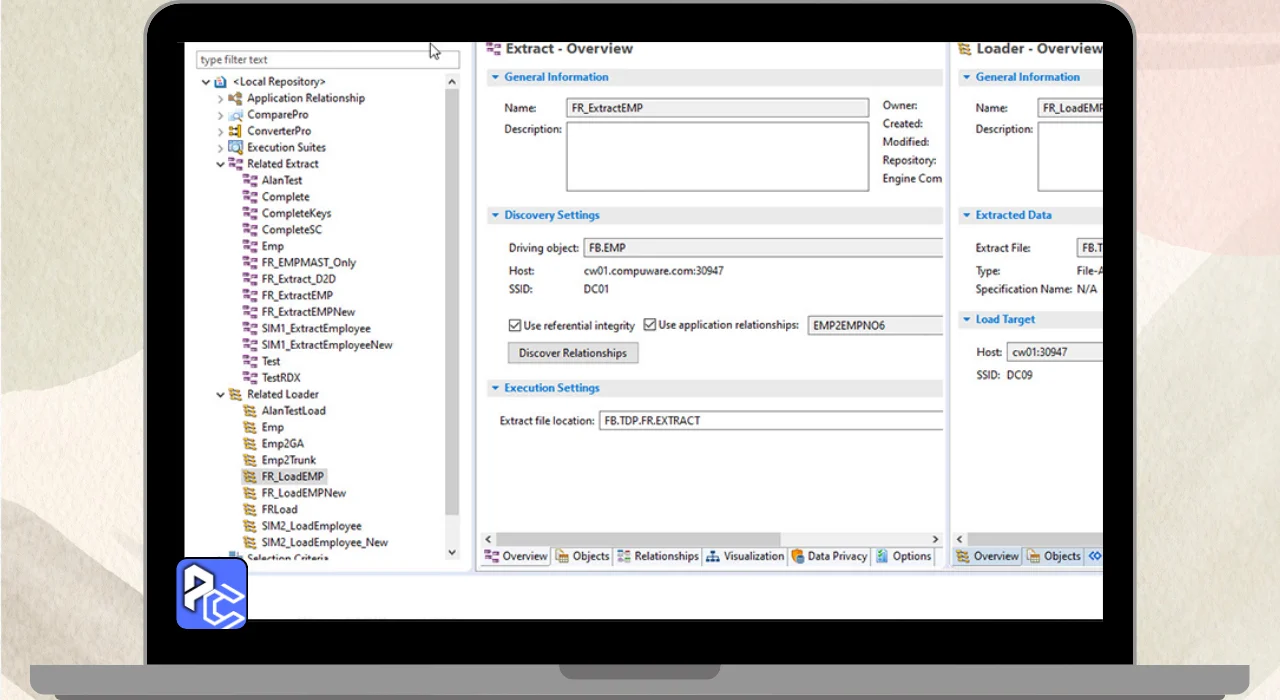This screenshot has width=1280, height=700.
Task: Click the Extract horizontal scrollbar
Action: coord(638,539)
